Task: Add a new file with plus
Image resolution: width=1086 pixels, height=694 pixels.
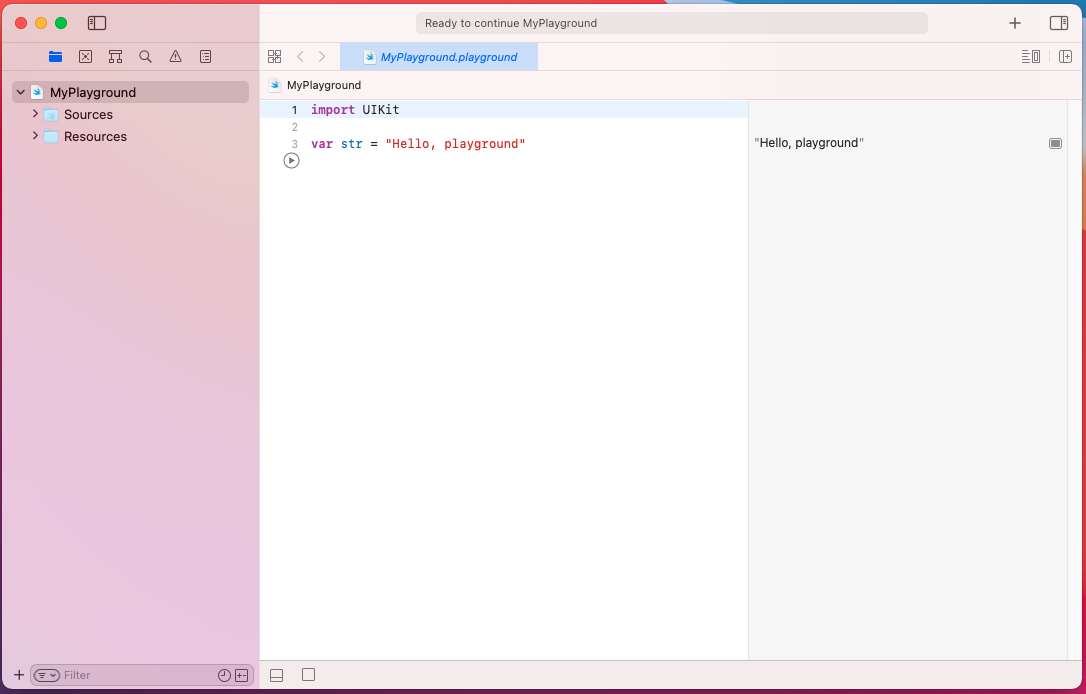Action: 19,675
